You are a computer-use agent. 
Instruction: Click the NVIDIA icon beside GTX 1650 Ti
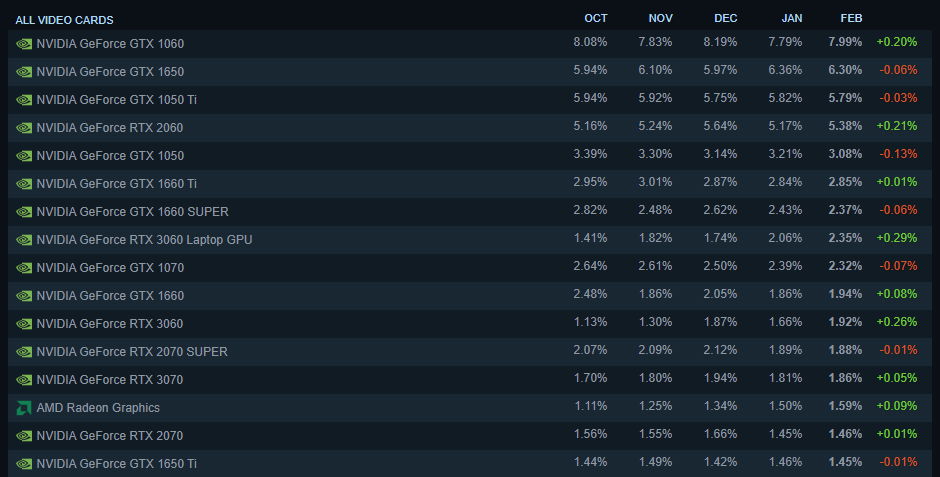(24, 464)
